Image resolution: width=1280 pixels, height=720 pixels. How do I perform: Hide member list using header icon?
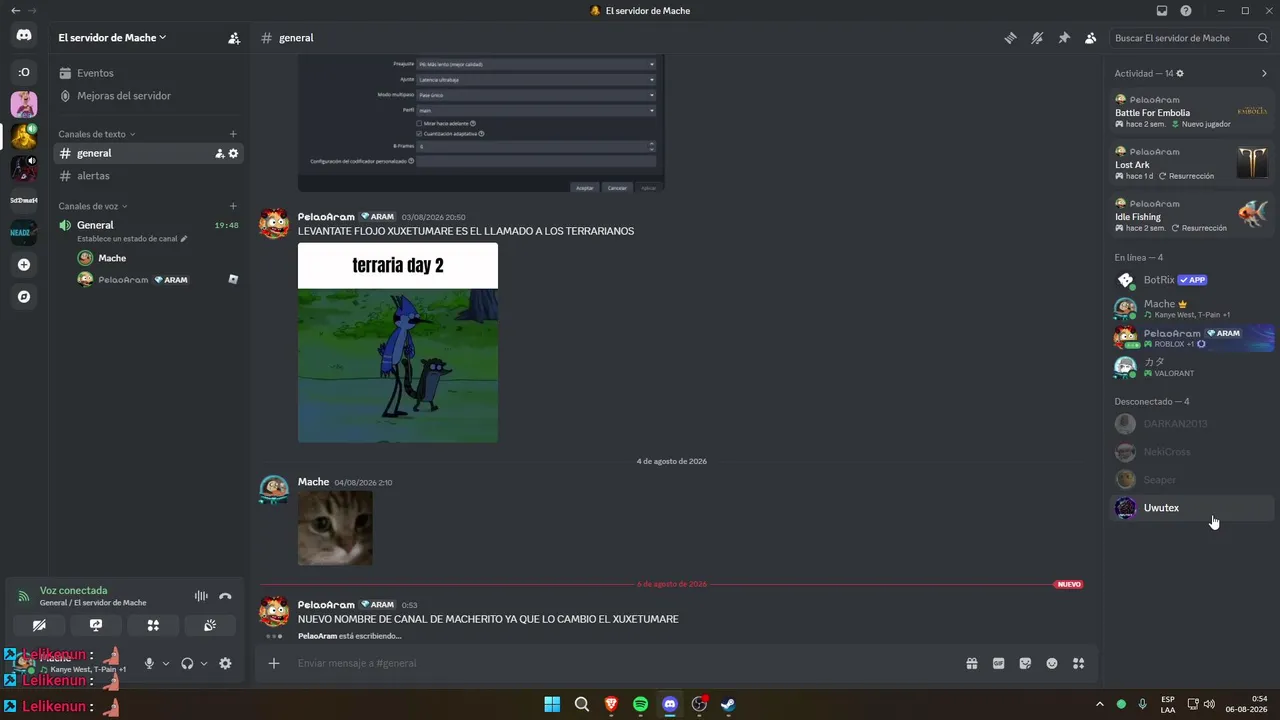(1090, 38)
